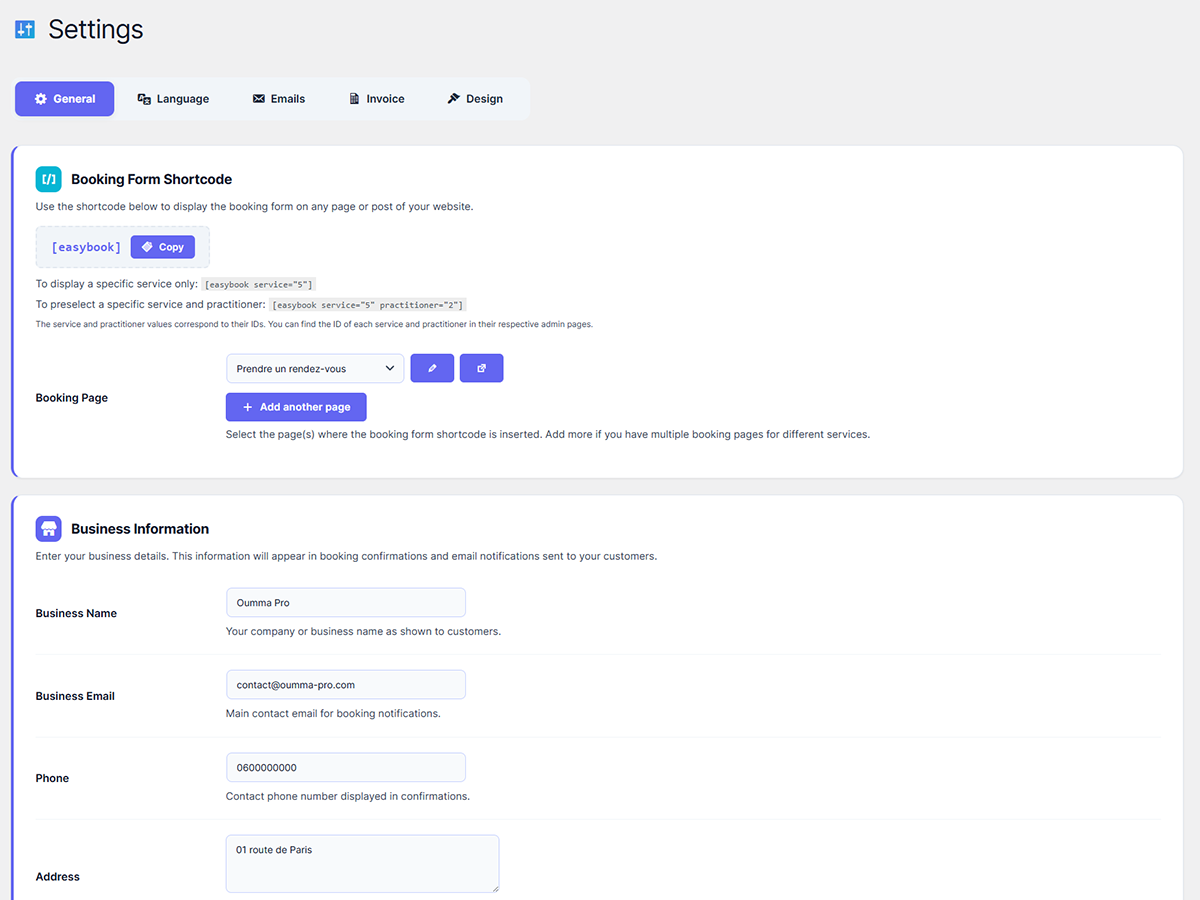Image resolution: width=1200 pixels, height=900 pixels.
Task: Click the Business Information store icon
Action: [x=48, y=529]
